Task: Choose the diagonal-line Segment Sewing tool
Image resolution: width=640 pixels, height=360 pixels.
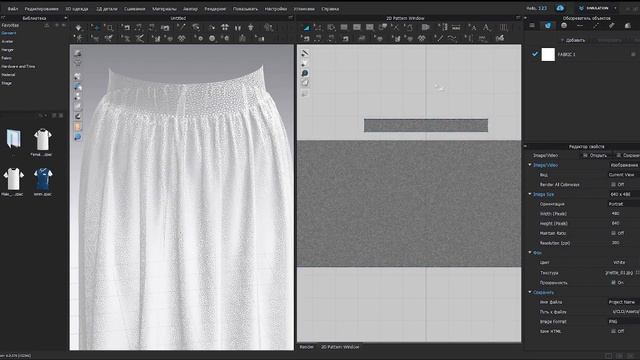Action: 439,38
